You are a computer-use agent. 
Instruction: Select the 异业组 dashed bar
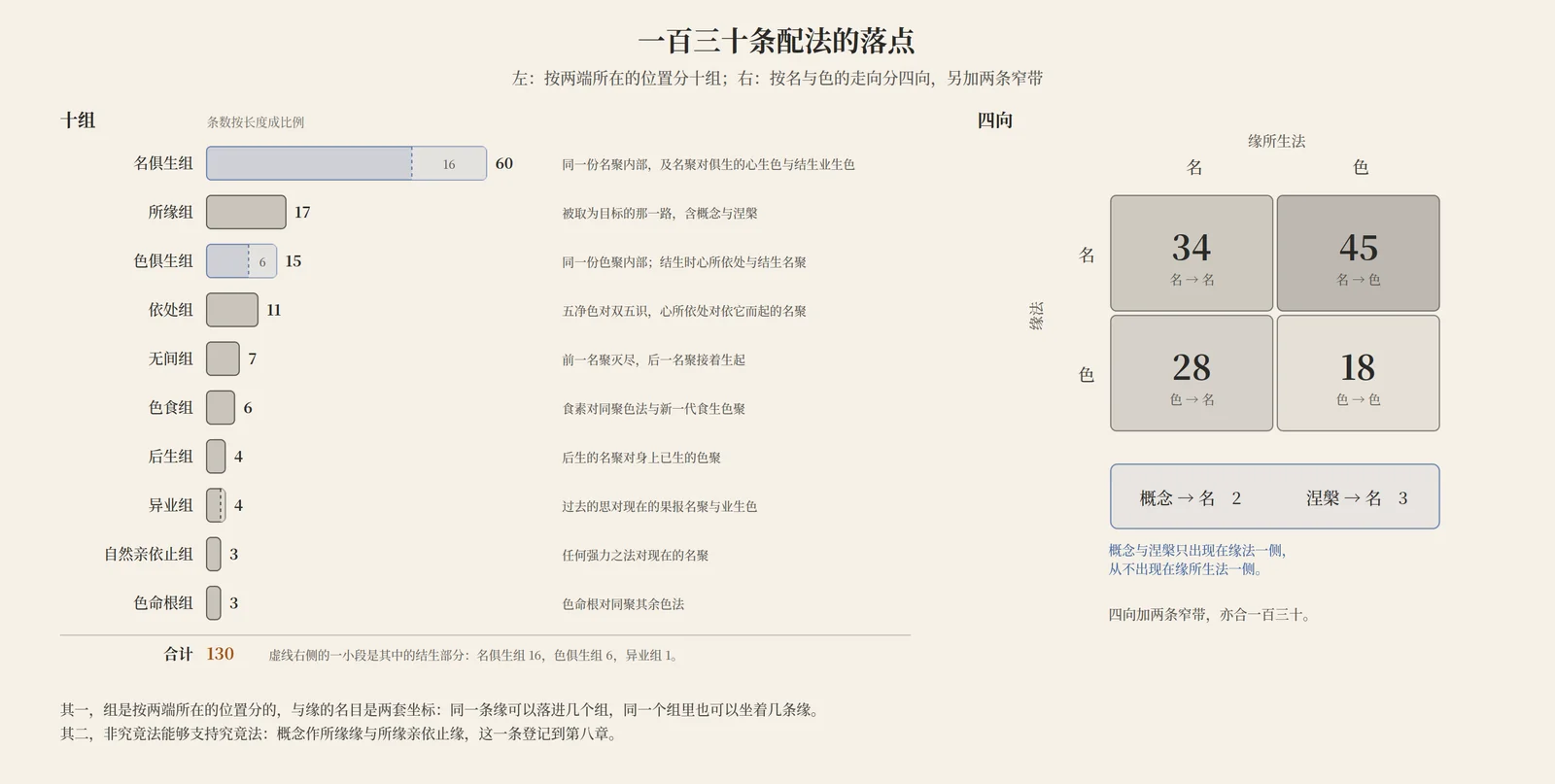click(216, 505)
